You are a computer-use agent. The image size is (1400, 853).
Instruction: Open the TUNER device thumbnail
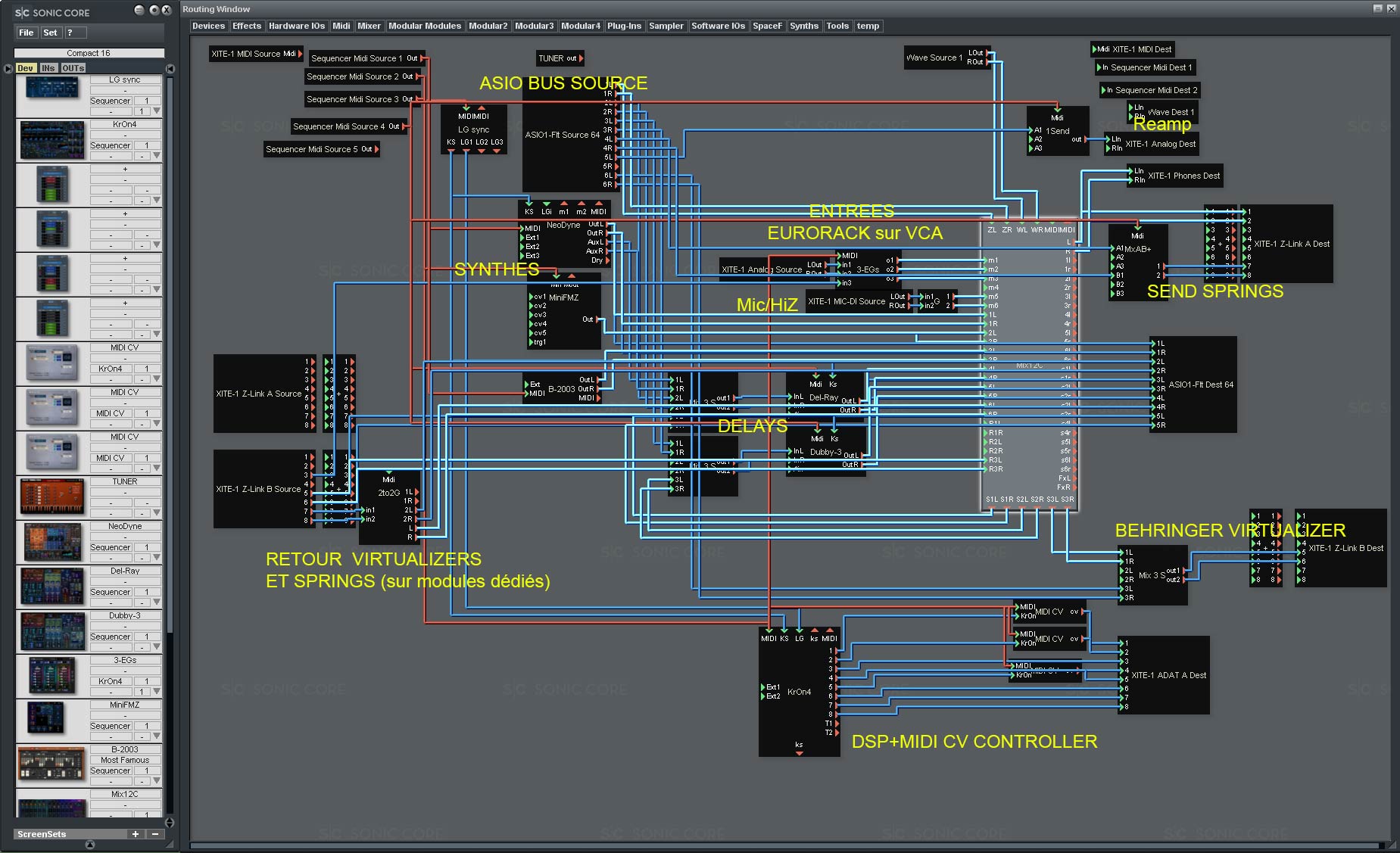pyautogui.click(x=52, y=497)
